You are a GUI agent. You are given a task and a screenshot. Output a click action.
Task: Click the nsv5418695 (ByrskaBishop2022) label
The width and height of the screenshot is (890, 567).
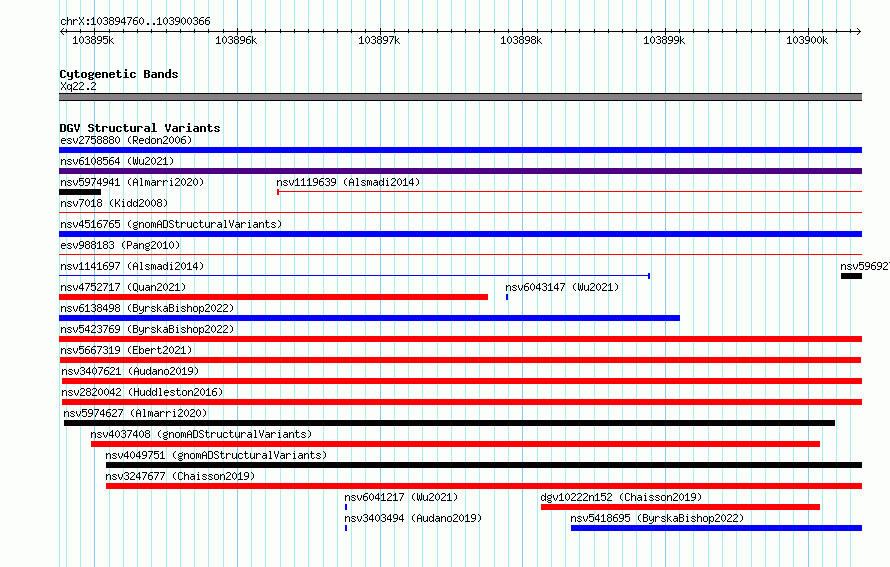coord(657,518)
